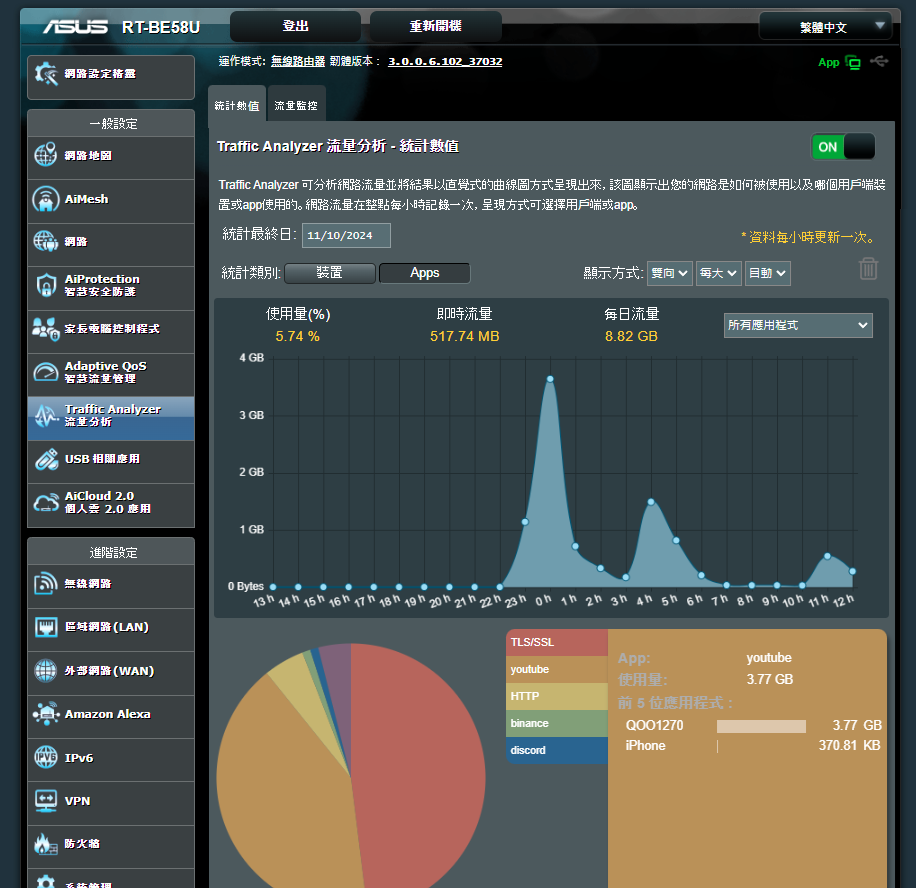Click the QOO1270 usage bar
This screenshot has width=916, height=888.
(761, 726)
